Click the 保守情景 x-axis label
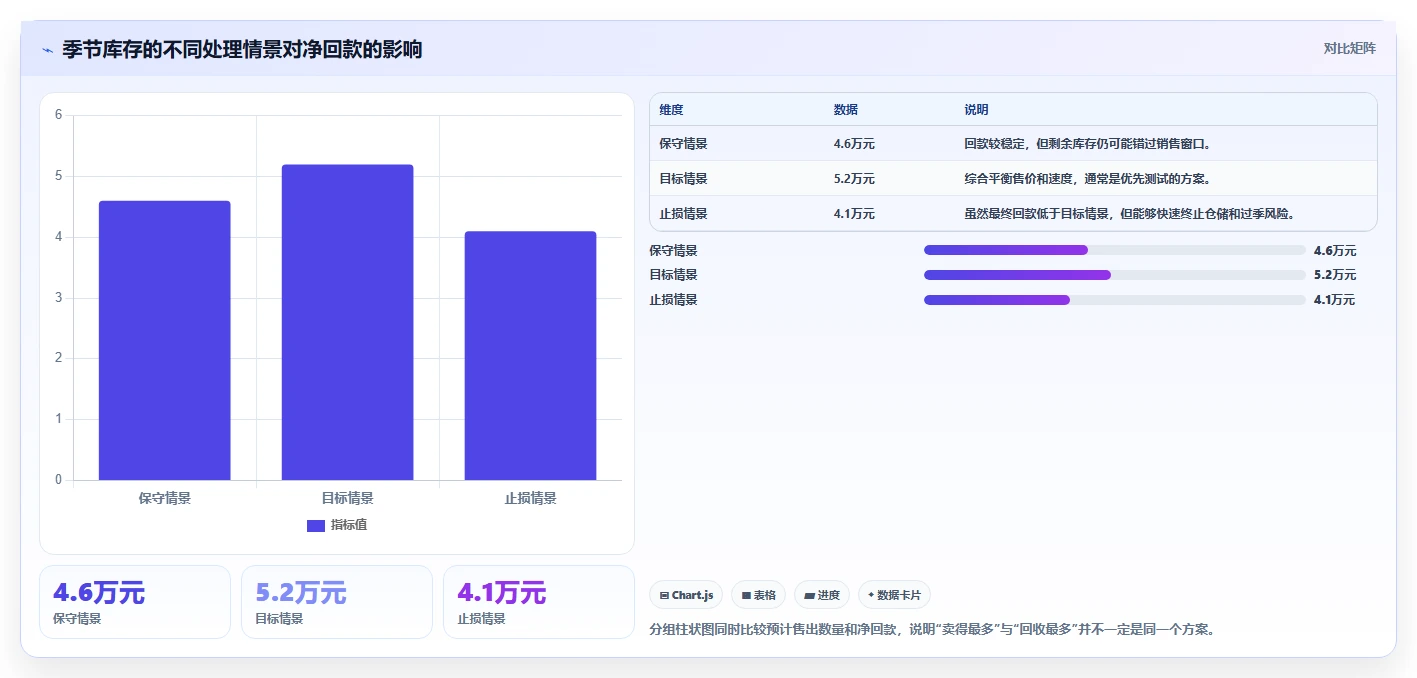Screen dimensions: 1417x678 point(164,498)
